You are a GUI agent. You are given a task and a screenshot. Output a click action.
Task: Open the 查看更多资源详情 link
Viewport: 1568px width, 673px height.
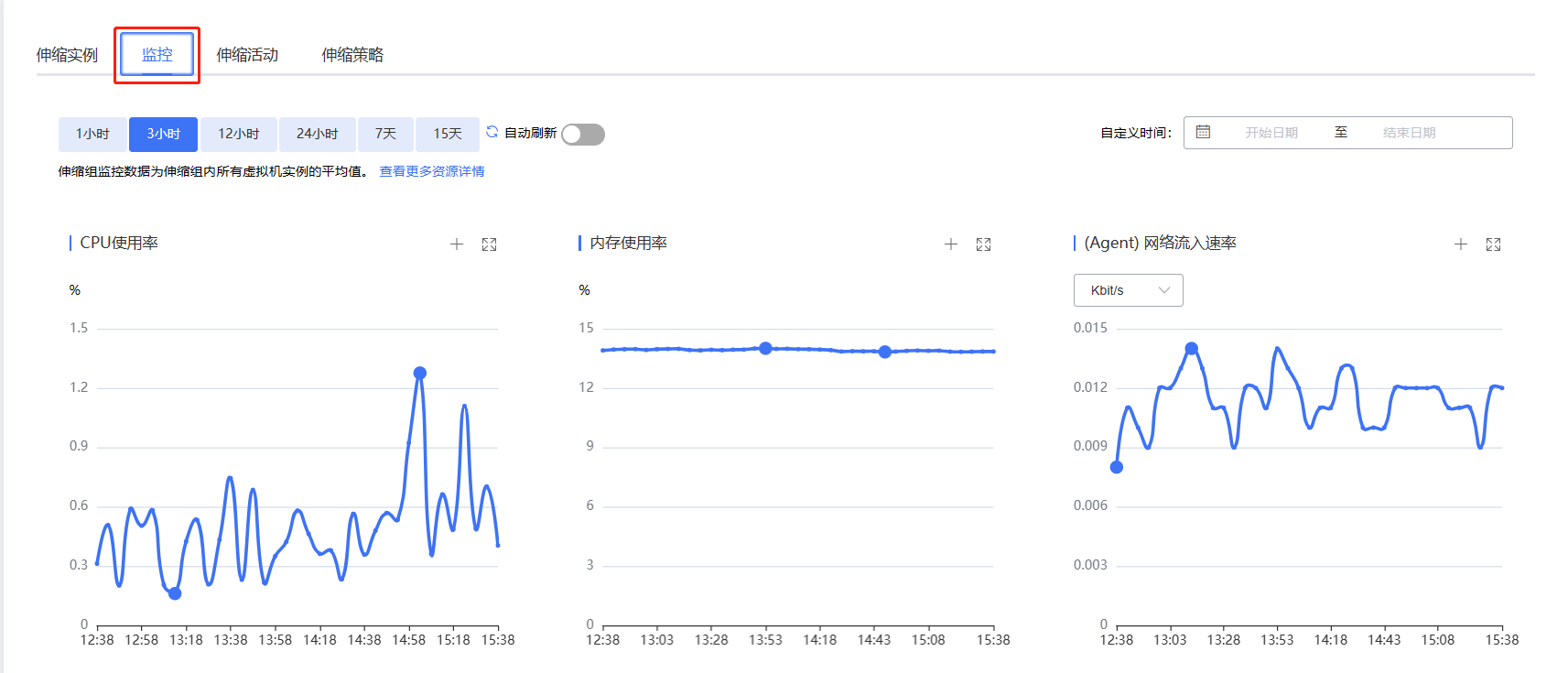[432, 171]
